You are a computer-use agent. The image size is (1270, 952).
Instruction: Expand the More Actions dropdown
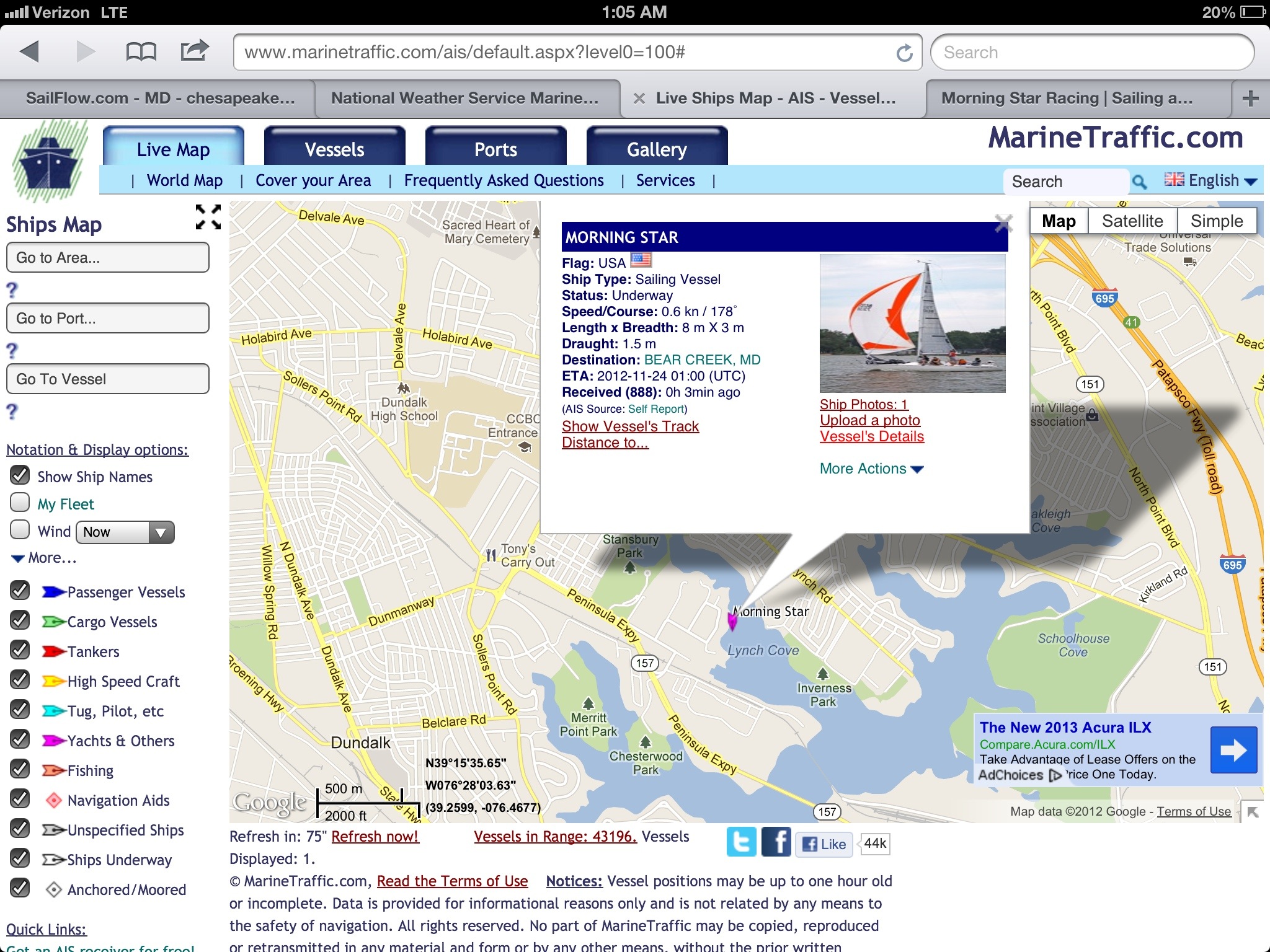point(871,469)
